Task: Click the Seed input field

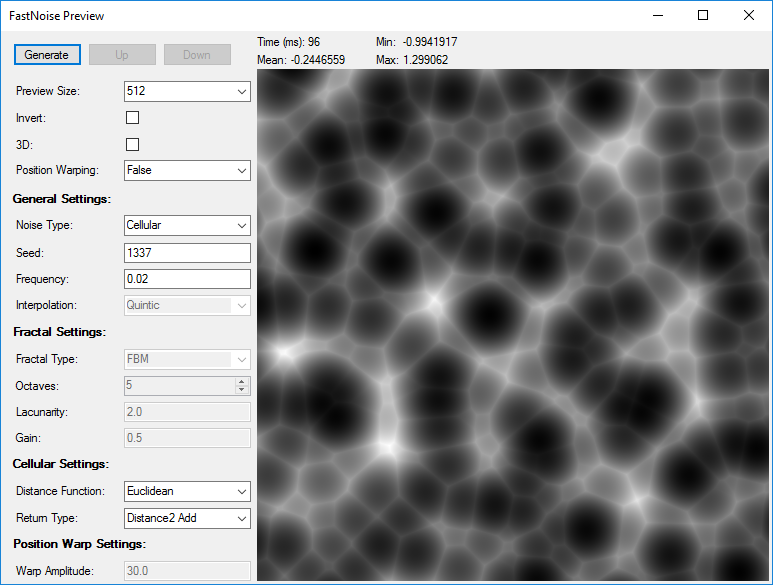Action: tap(187, 253)
